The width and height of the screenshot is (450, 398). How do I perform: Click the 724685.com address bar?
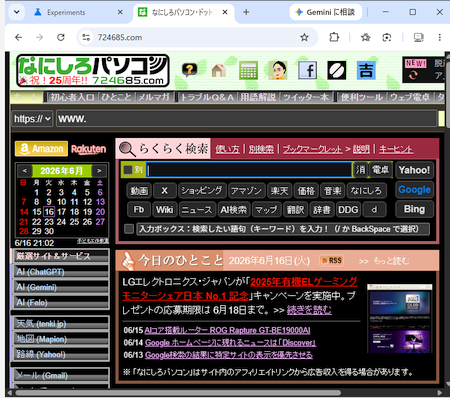click(x=197, y=37)
